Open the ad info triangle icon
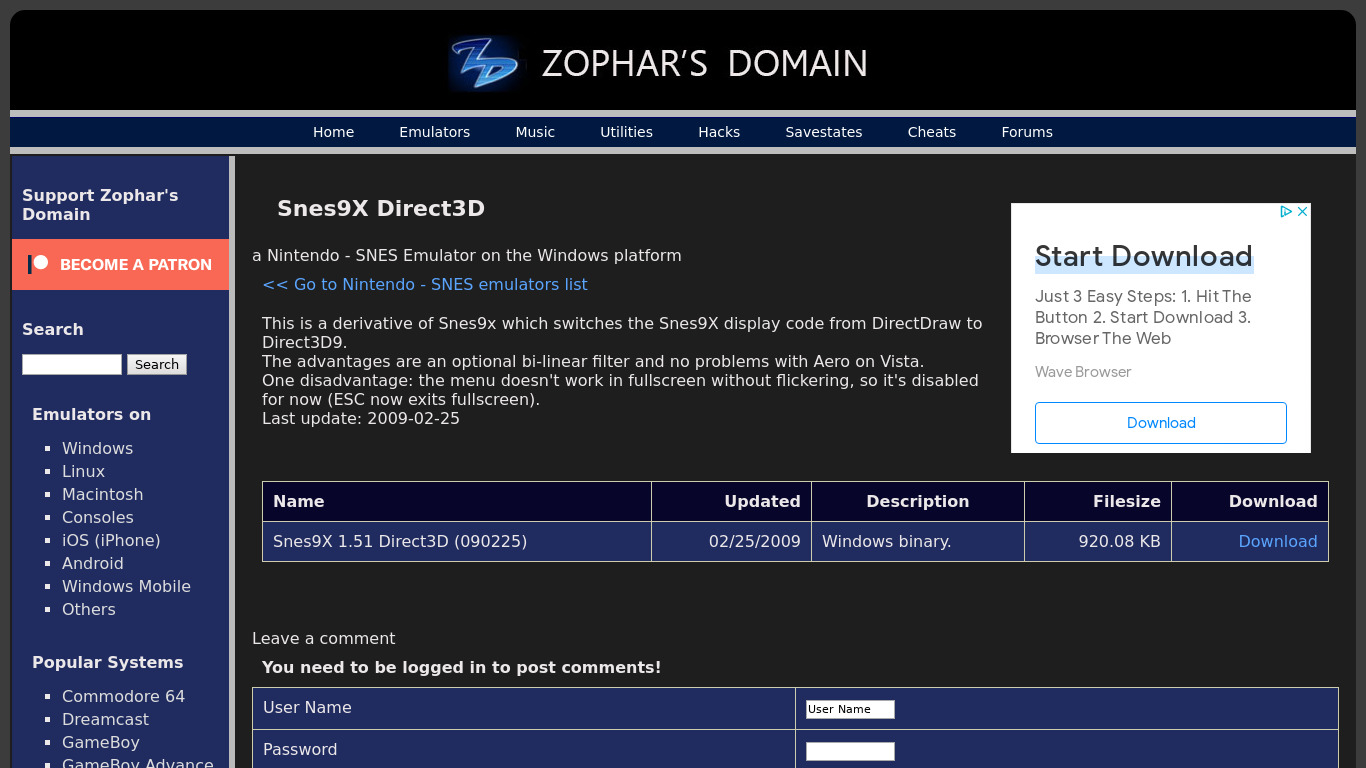The image size is (1366, 768). click(1287, 211)
